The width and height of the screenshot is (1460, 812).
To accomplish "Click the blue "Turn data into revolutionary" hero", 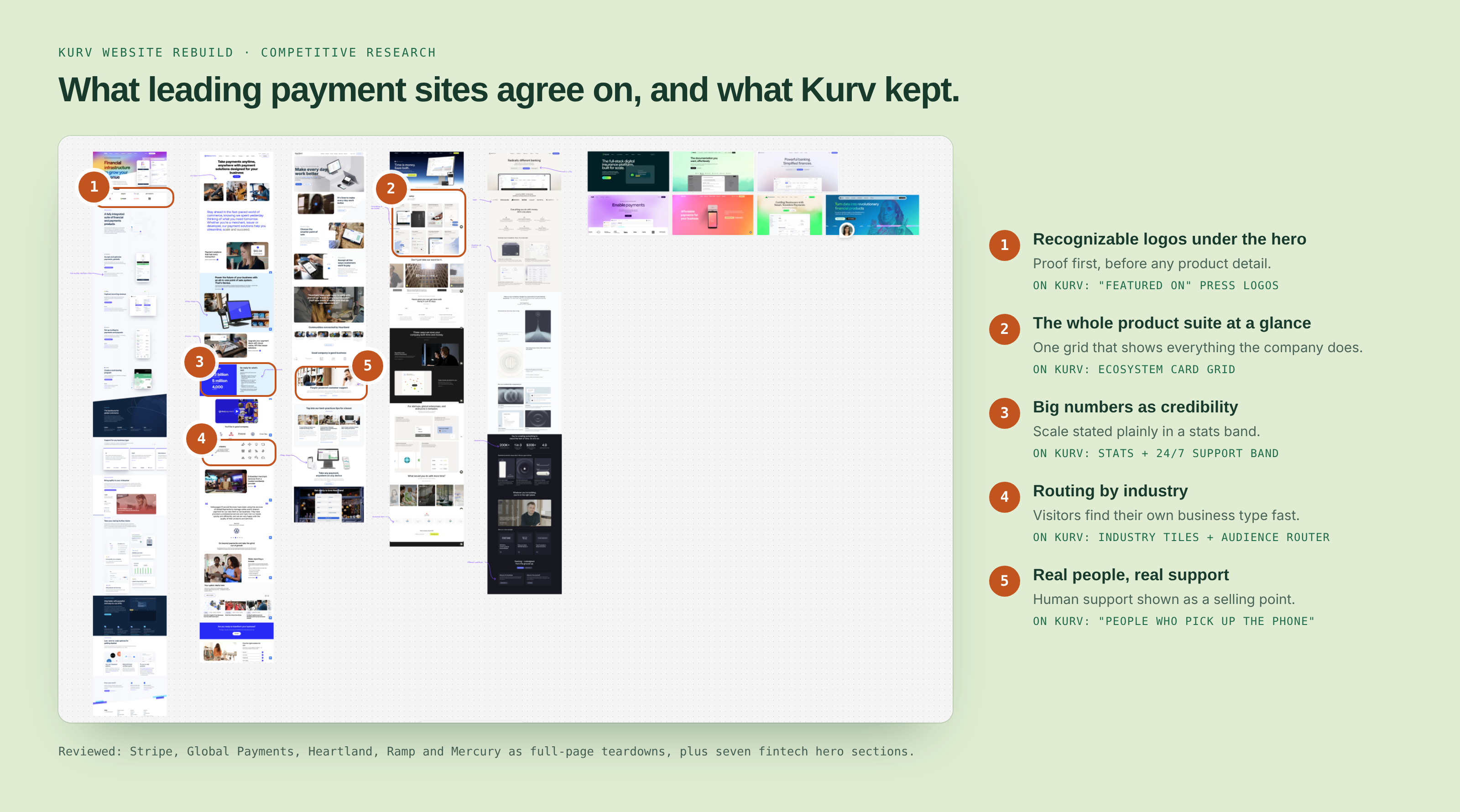I will pos(872,215).
